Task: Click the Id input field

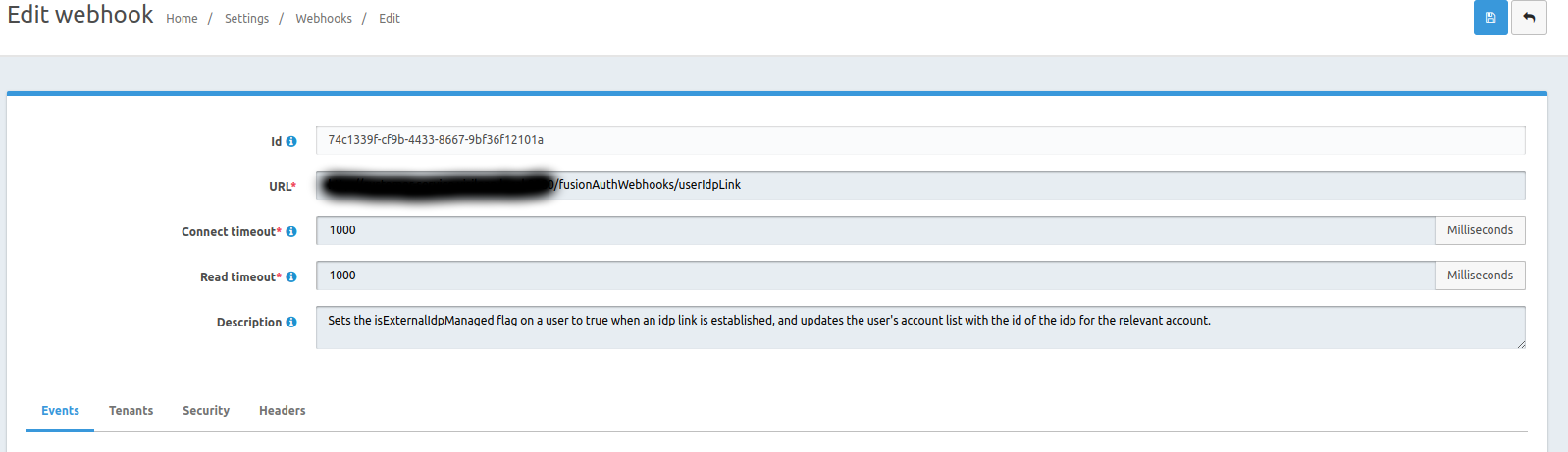Action: pyautogui.click(x=920, y=140)
